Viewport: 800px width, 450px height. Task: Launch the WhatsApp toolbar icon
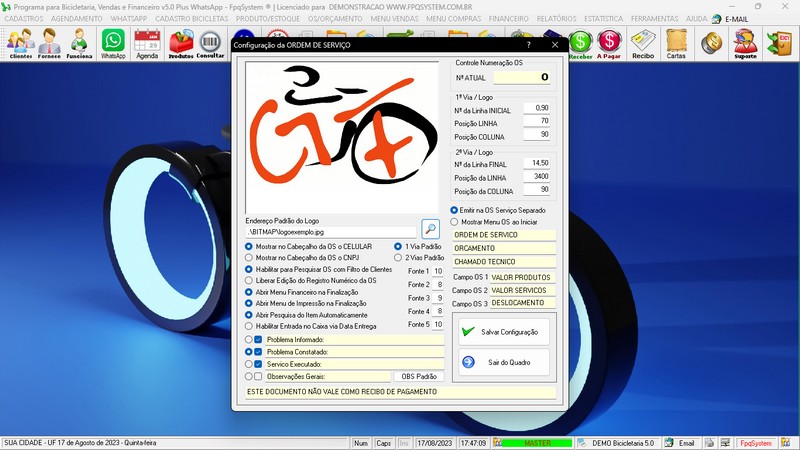[113, 43]
